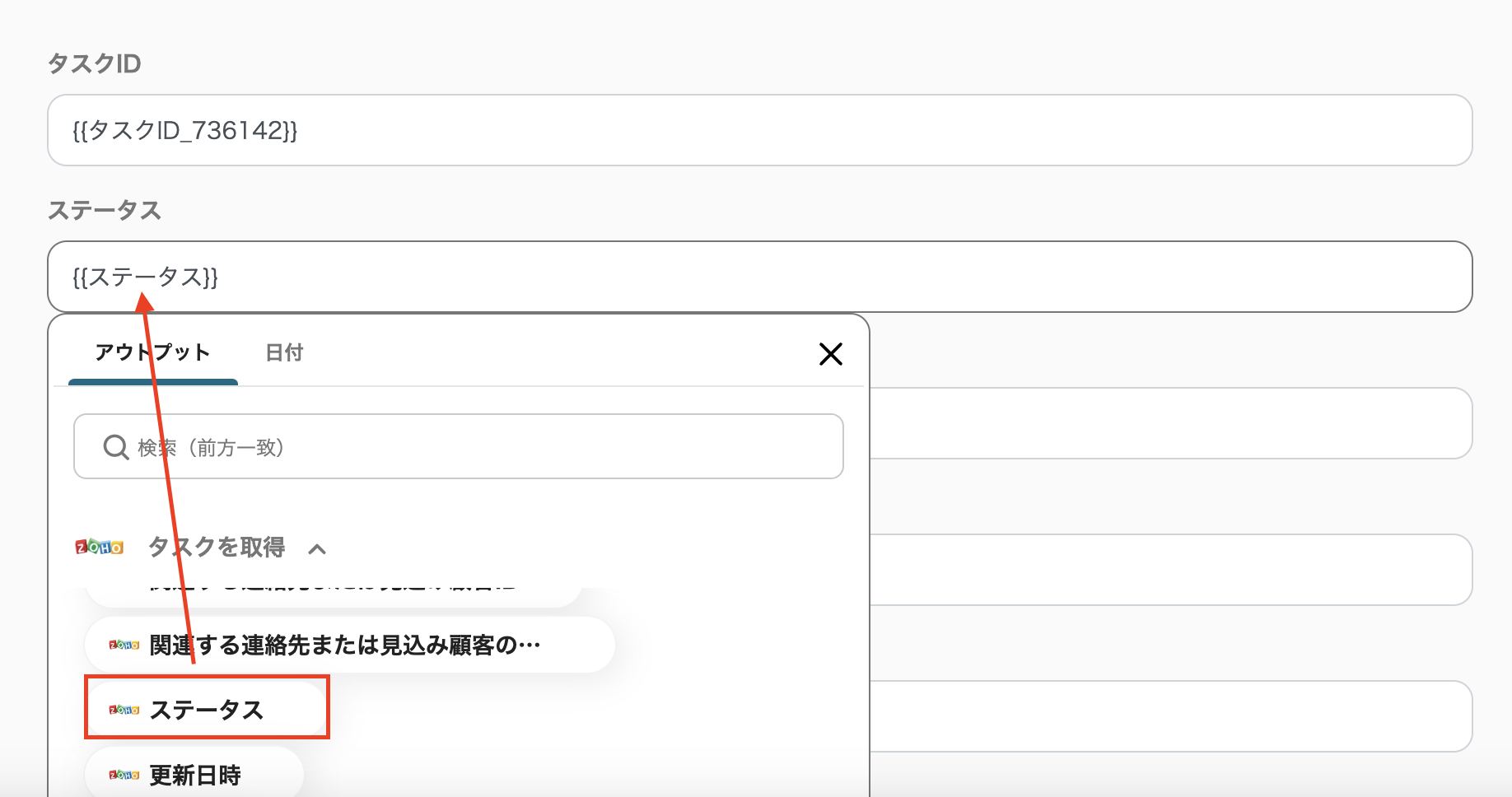This screenshot has width=1512, height=797.
Task: Click the Zoho icon on 関連する連絡先または見込み顧客の item
Action: click(120, 645)
